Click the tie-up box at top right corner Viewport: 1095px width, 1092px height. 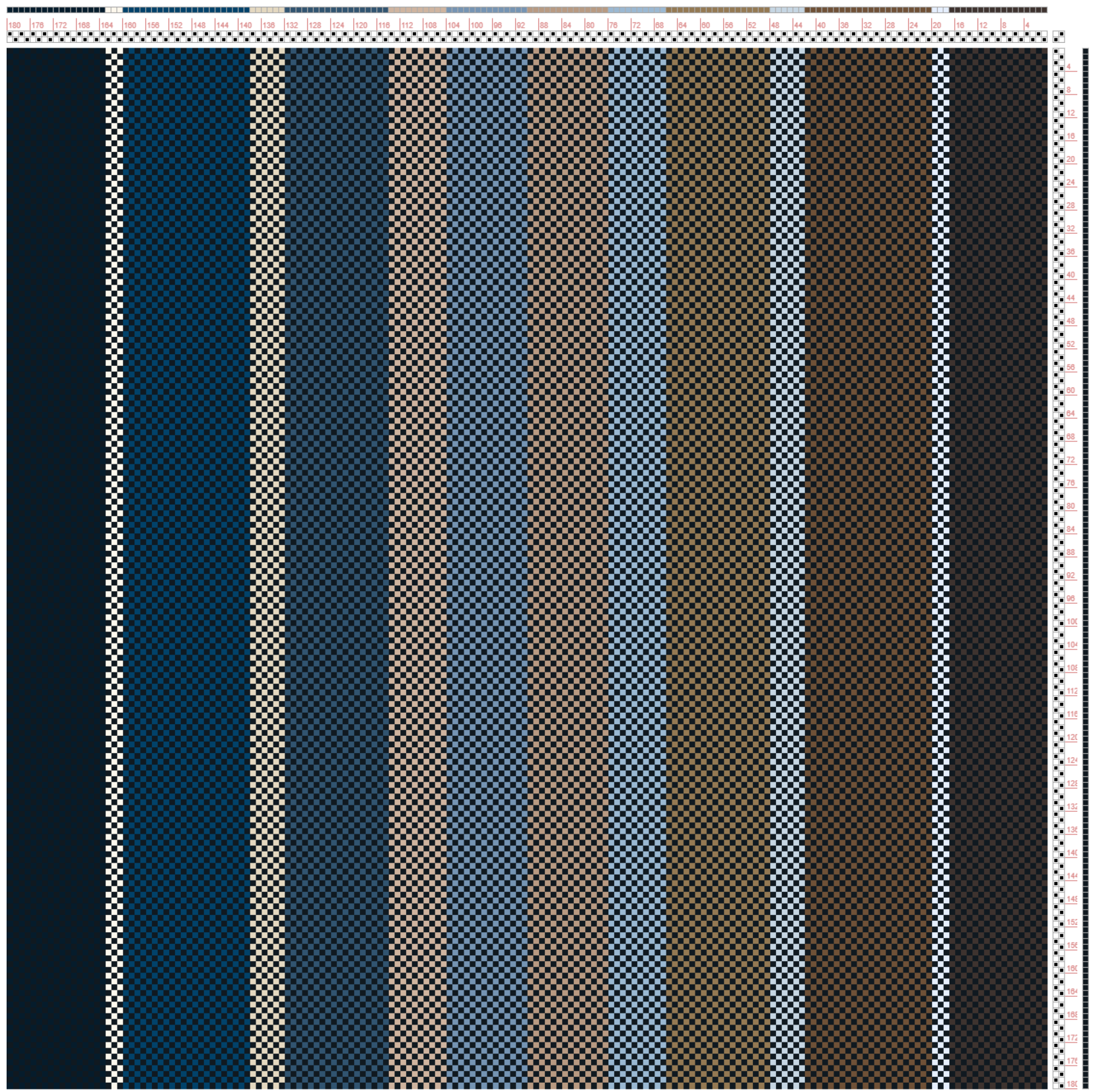[x=1059, y=37]
